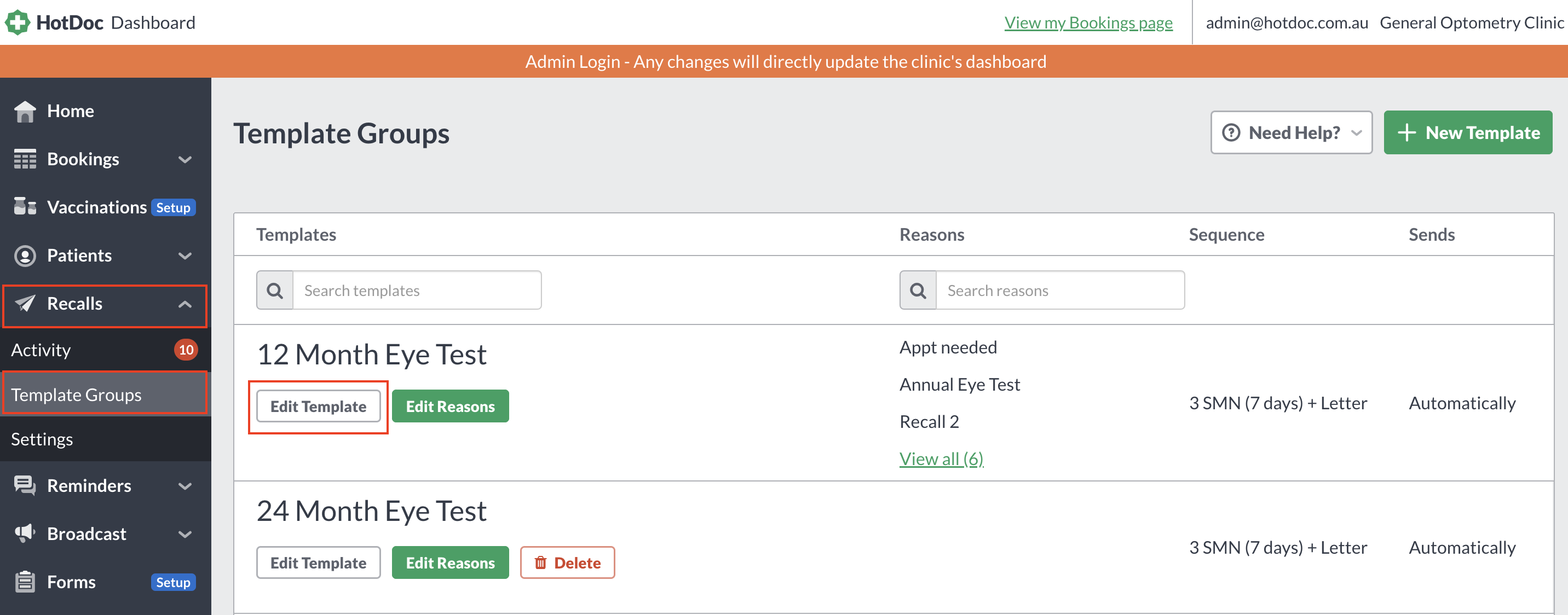
Task: Collapse the Recalls menu chevron
Action: [185, 304]
